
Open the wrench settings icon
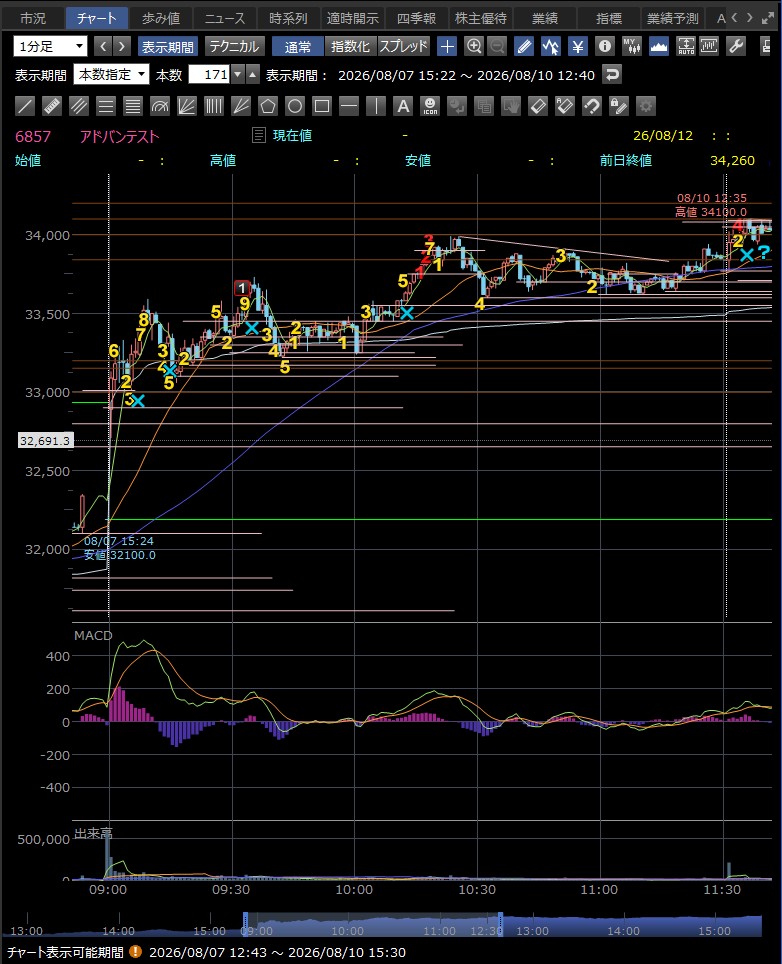pos(736,46)
